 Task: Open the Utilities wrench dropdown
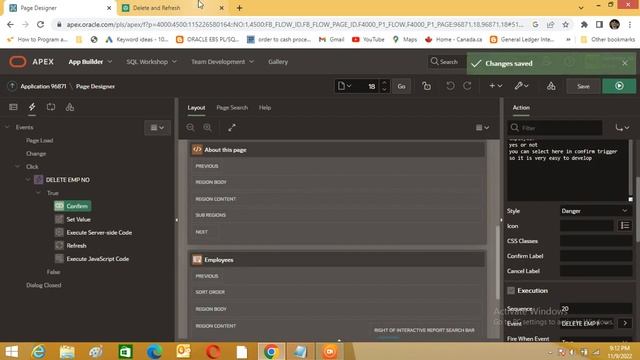click(x=521, y=86)
